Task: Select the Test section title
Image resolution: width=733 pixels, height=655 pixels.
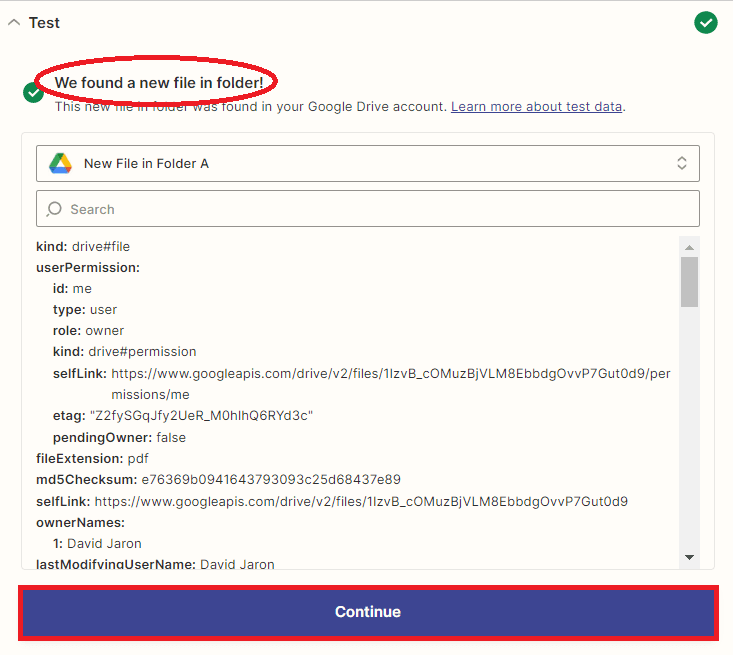Action: coord(44,23)
